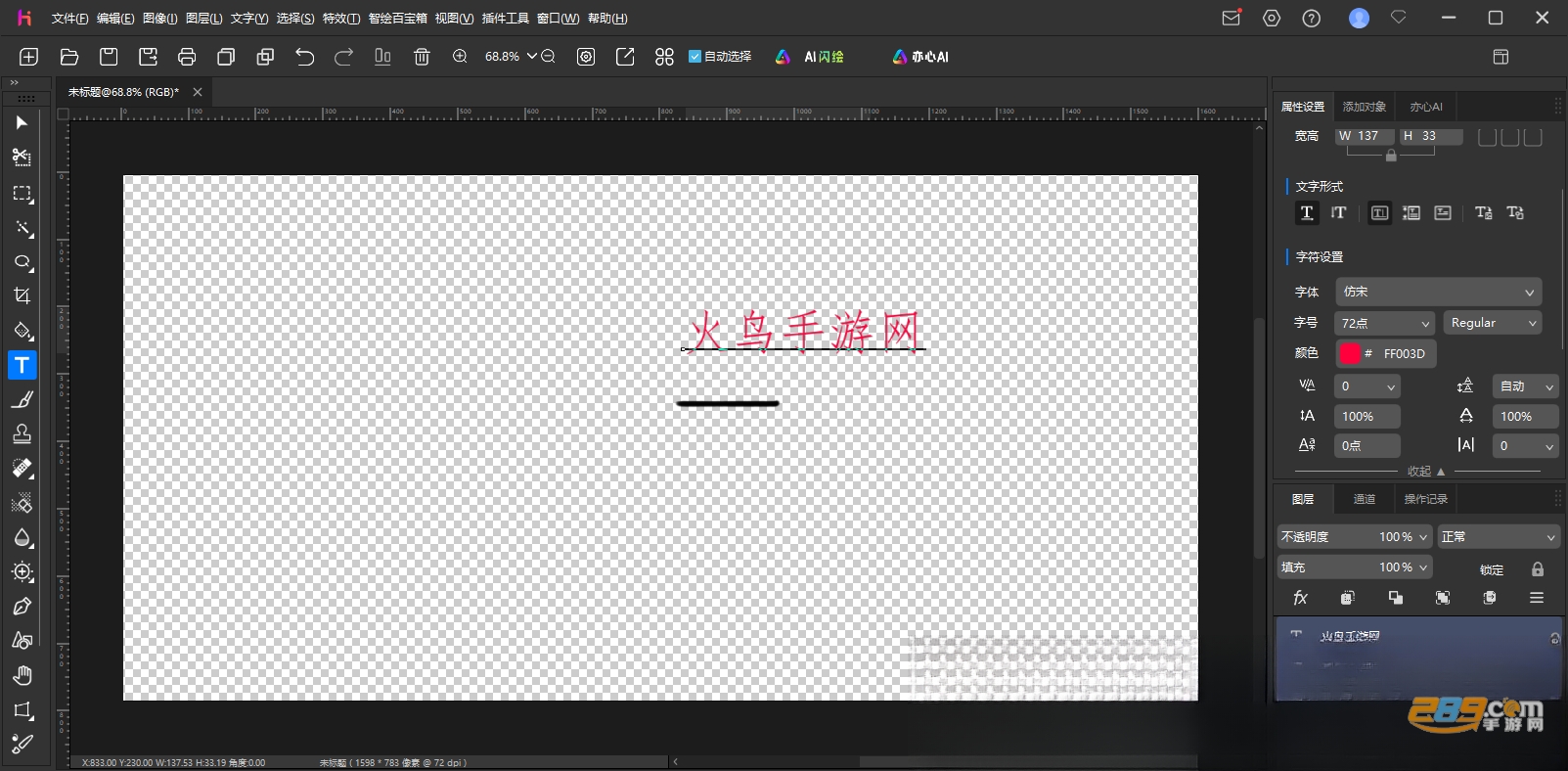Screen dimensions: 1568x771
Task: Click the red FF003D color swatch
Action: pos(1350,353)
